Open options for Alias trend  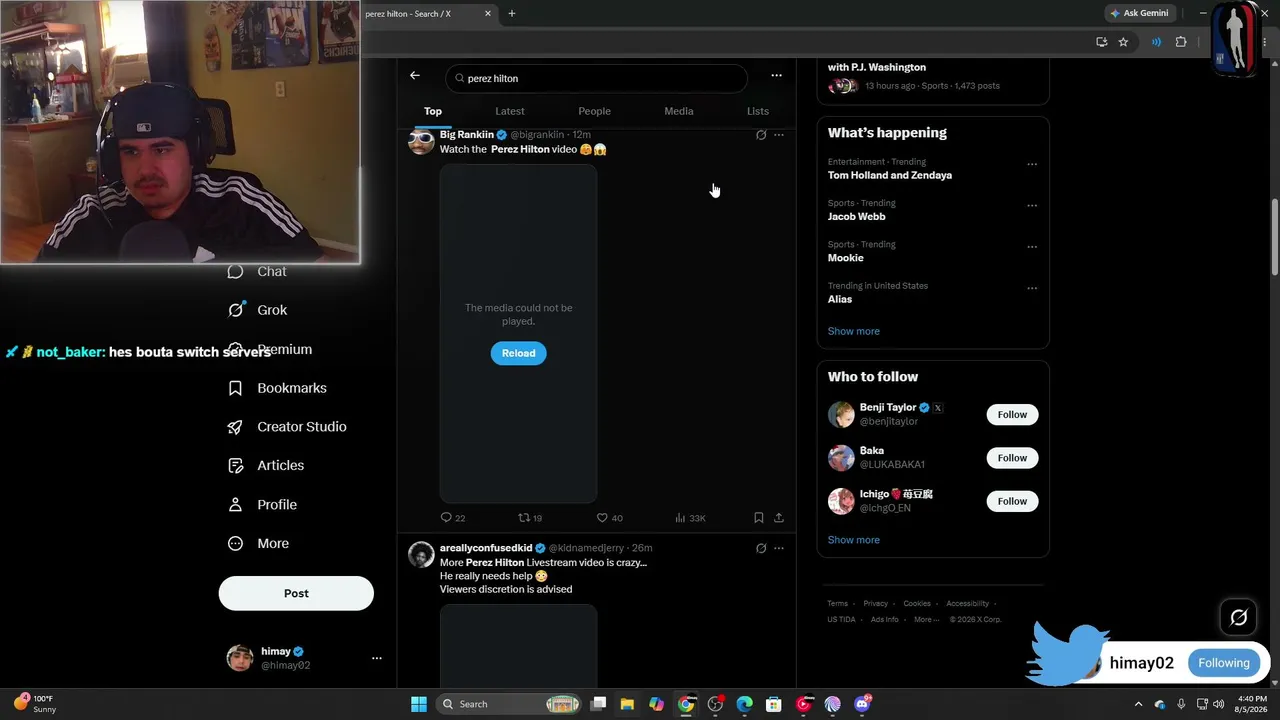(1032, 288)
